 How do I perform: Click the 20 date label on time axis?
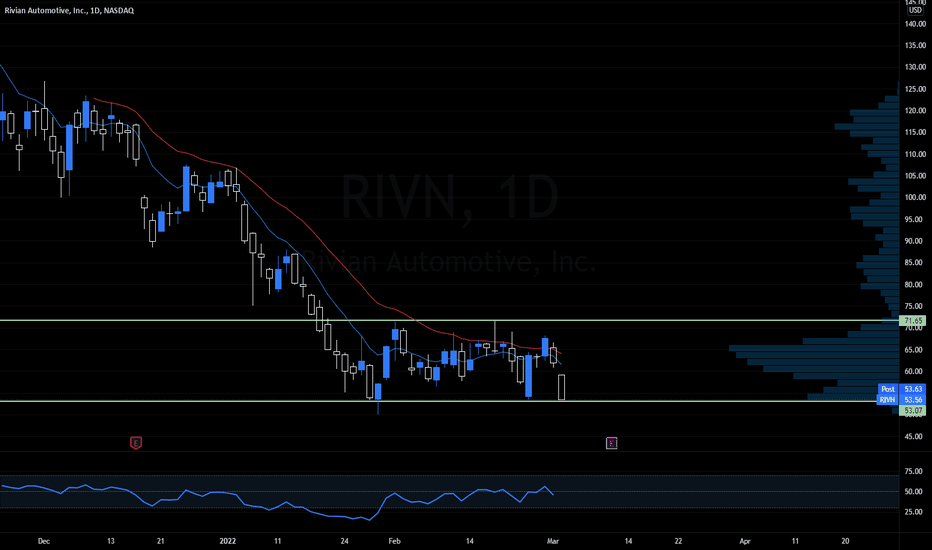pos(845,541)
